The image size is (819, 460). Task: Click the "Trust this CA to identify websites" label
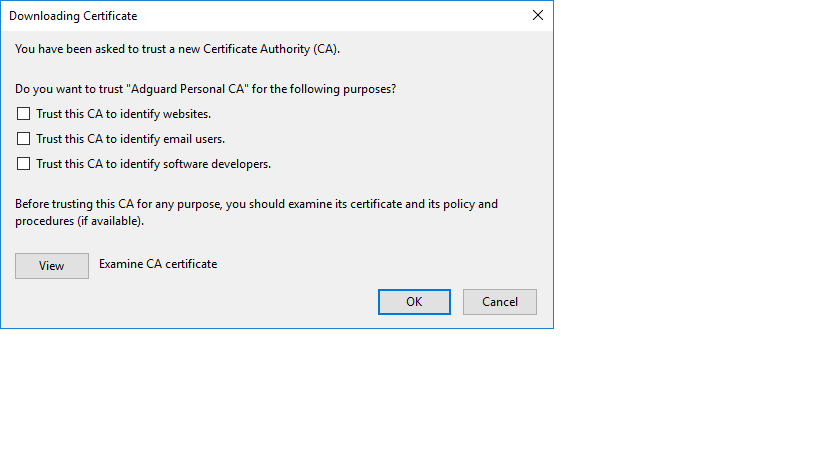click(x=123, y=114)
